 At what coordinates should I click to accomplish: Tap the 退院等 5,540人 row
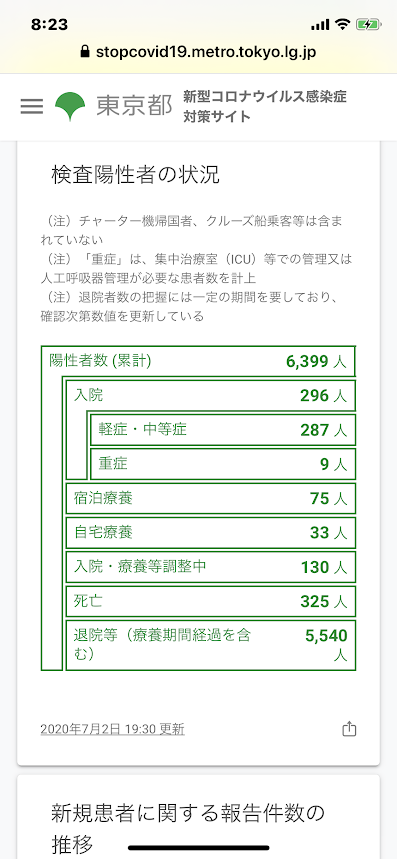tap(211, 645)
